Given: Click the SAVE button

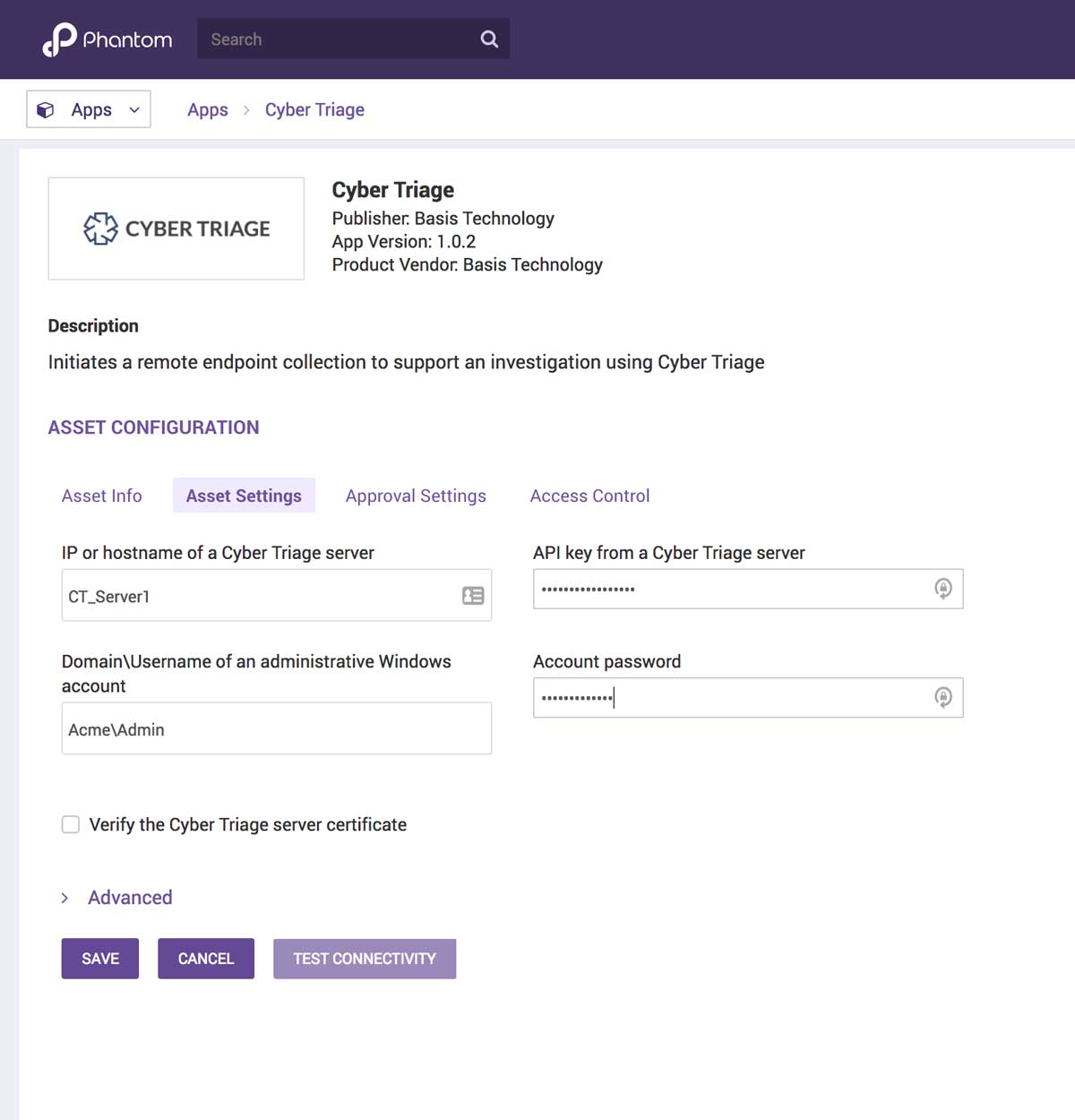Looking at the screenshot, I should (x=100, y=959).
